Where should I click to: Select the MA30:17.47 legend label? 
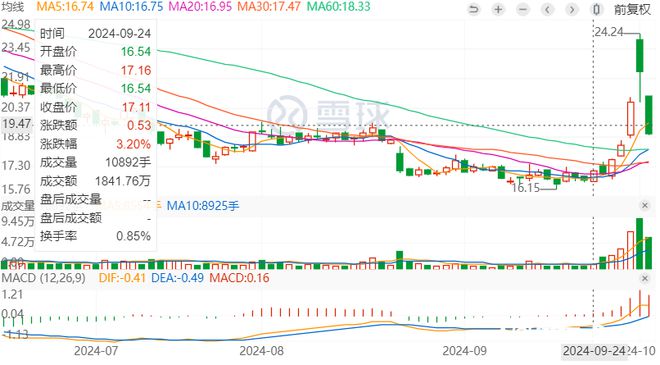click(269, 6)
